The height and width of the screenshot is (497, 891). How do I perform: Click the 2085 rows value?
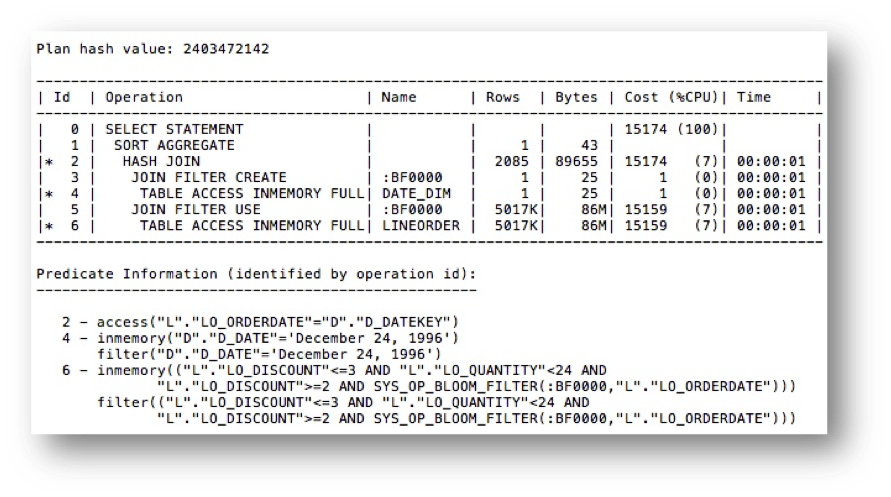511,161
